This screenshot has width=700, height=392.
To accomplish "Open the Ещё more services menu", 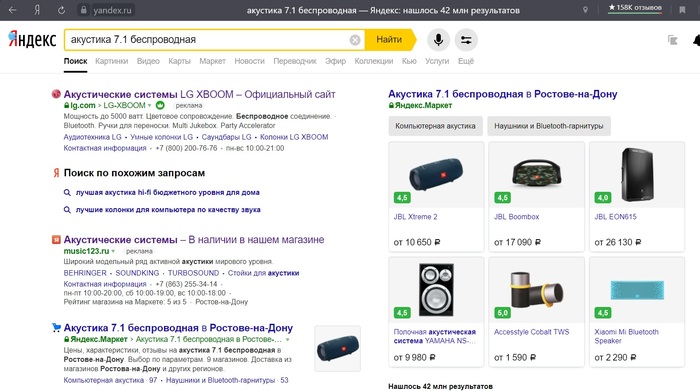I will click(x=466, y=61).
